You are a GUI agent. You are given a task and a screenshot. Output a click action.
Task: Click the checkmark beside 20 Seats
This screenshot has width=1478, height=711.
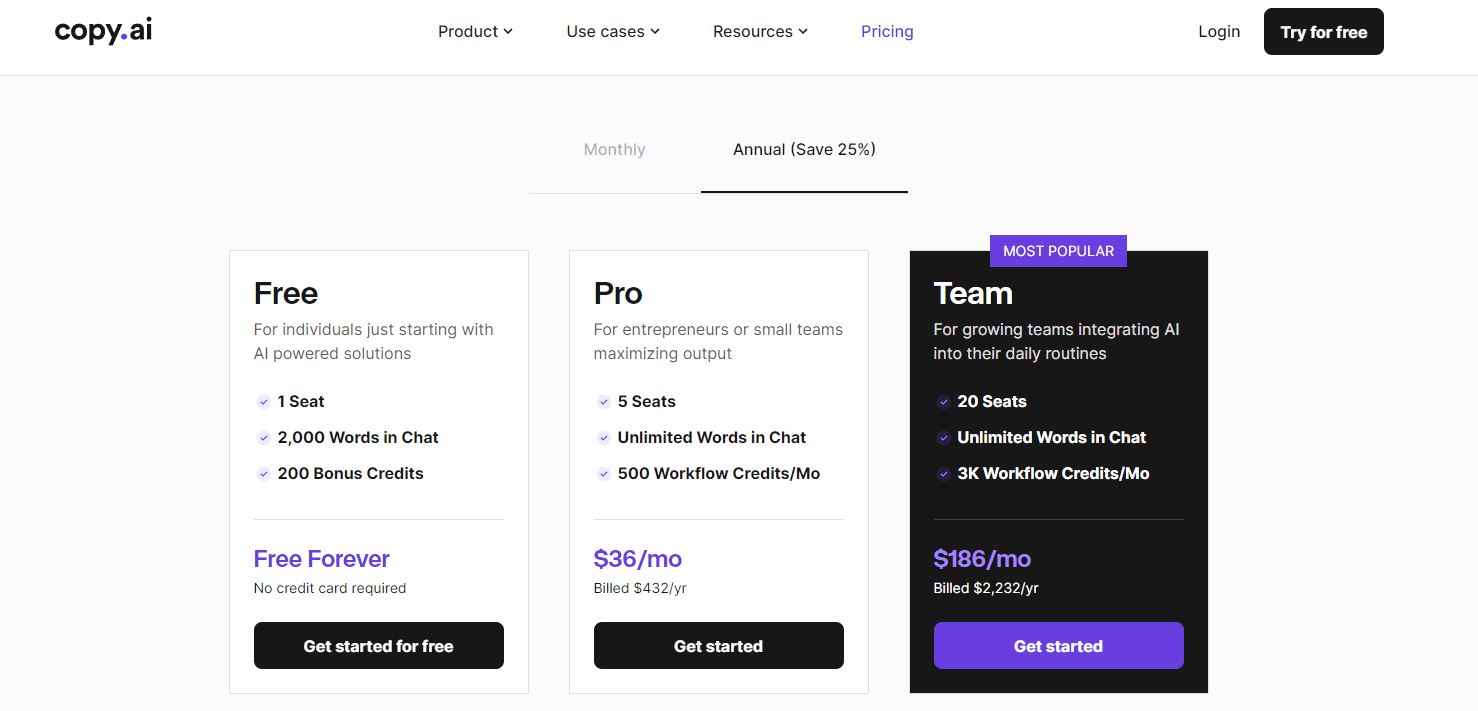coord(943,401)
